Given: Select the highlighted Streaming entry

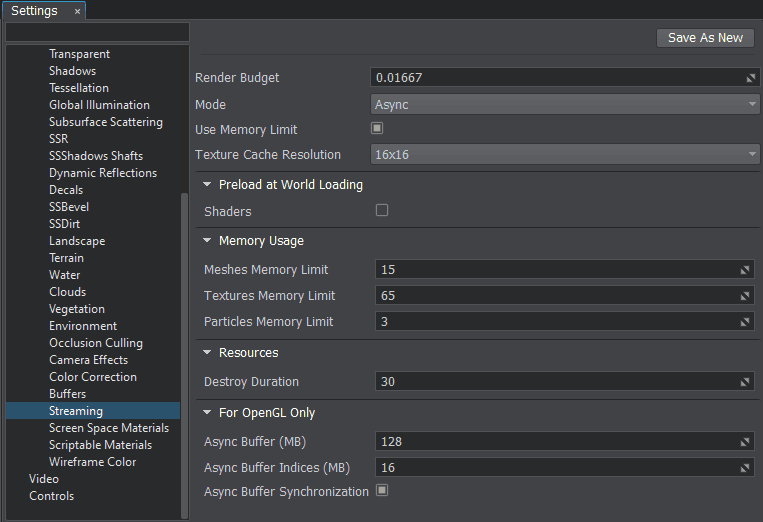Looking at the screenshot, I should 93,411.
